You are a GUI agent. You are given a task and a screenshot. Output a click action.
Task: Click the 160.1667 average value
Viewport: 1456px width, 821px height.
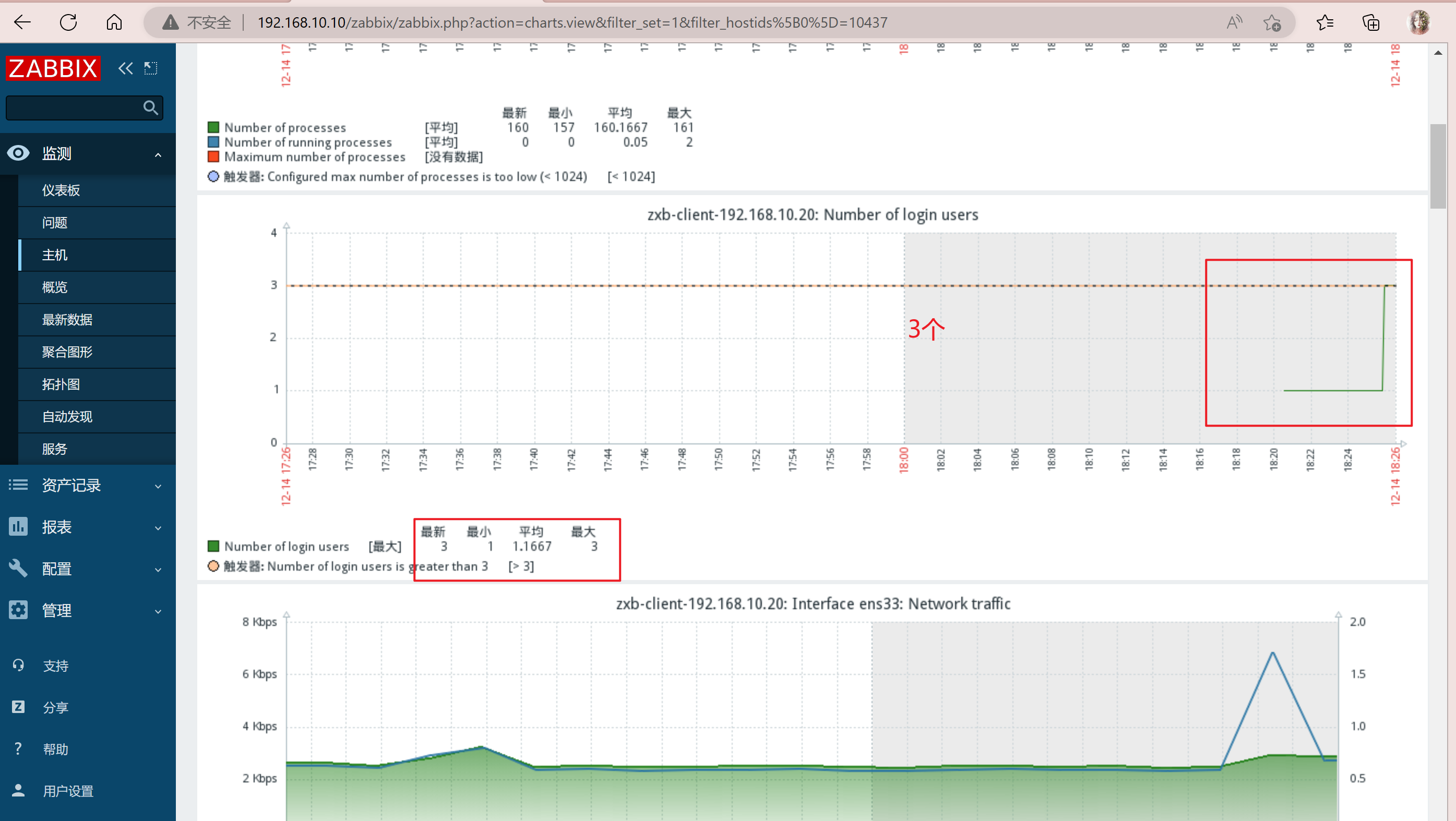620,127
